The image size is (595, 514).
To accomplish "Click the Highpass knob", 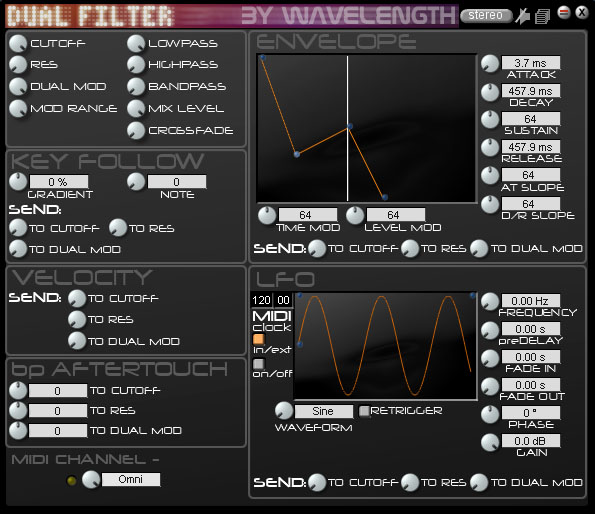I will click(136, 65).
